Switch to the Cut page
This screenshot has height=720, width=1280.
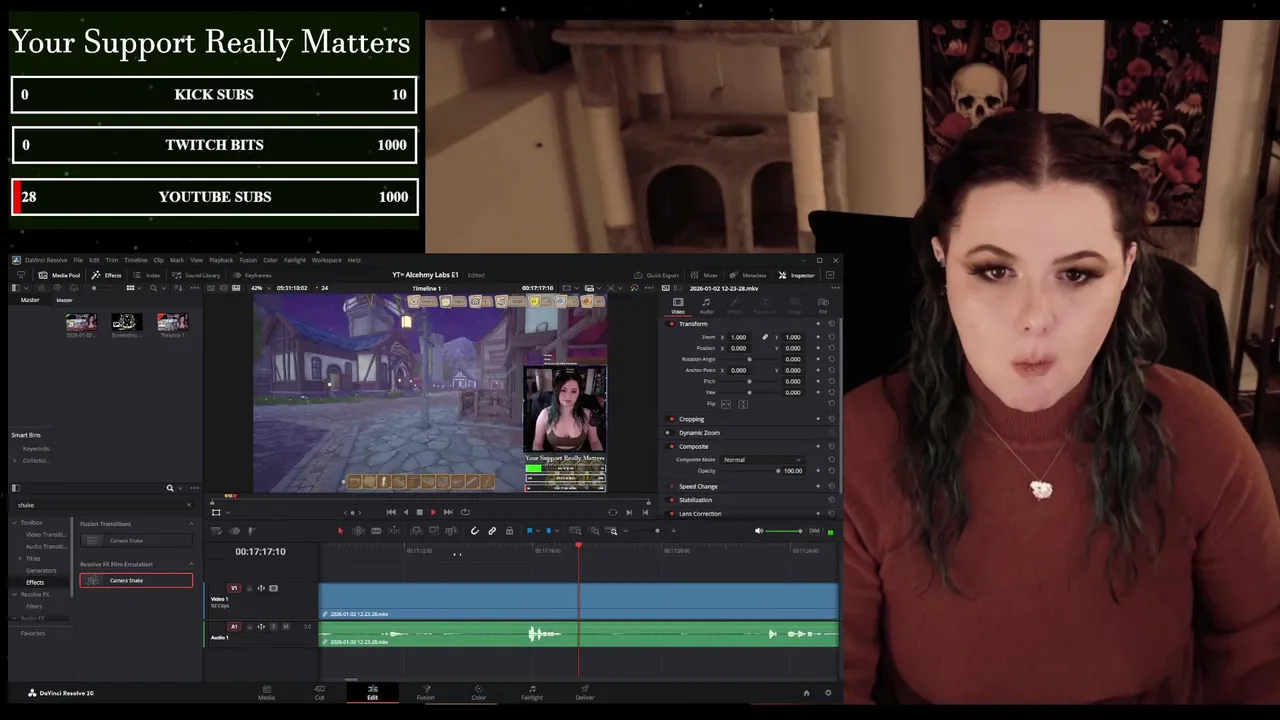point(319,692)
